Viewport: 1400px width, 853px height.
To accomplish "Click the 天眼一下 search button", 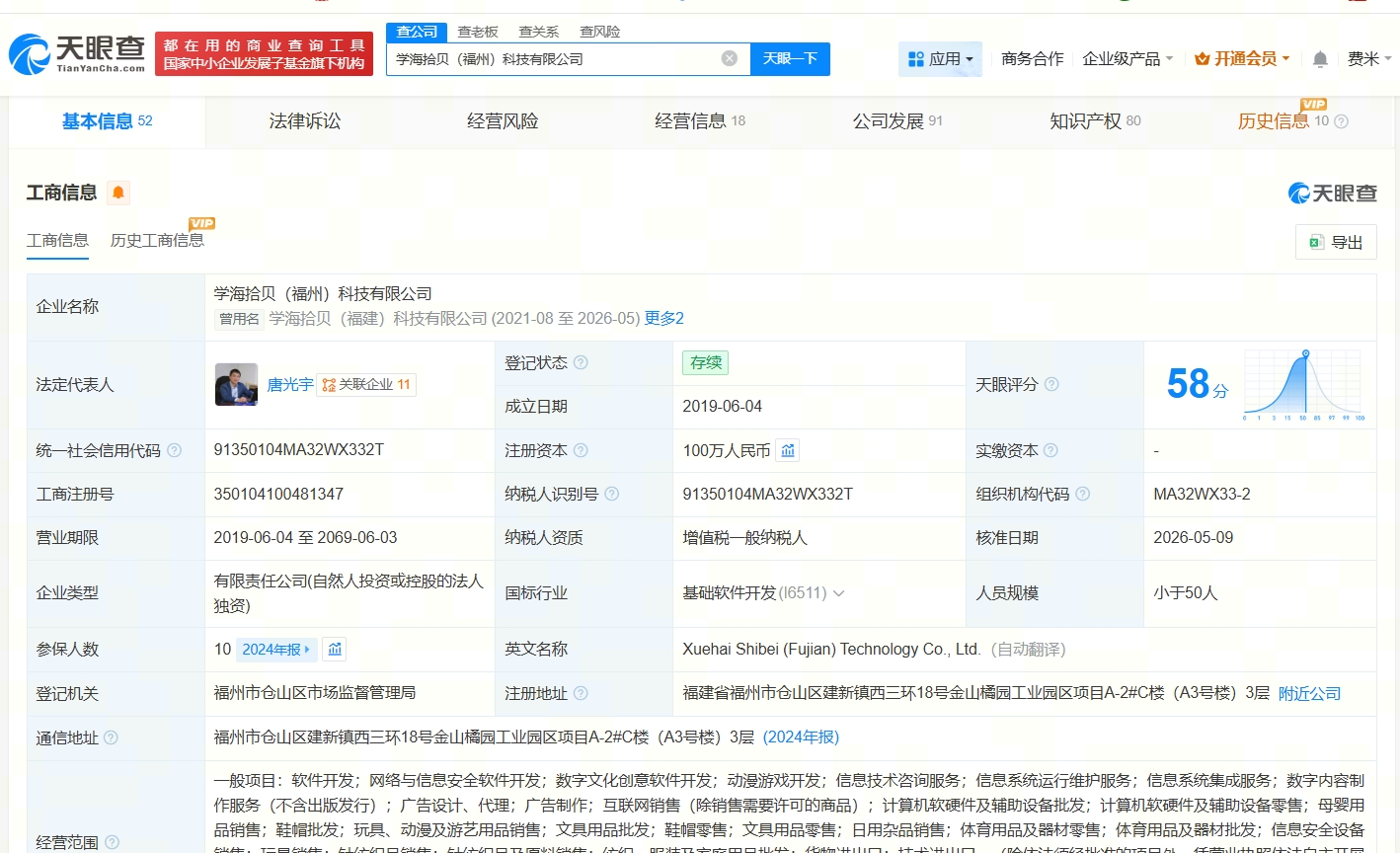I will (790, 58).
